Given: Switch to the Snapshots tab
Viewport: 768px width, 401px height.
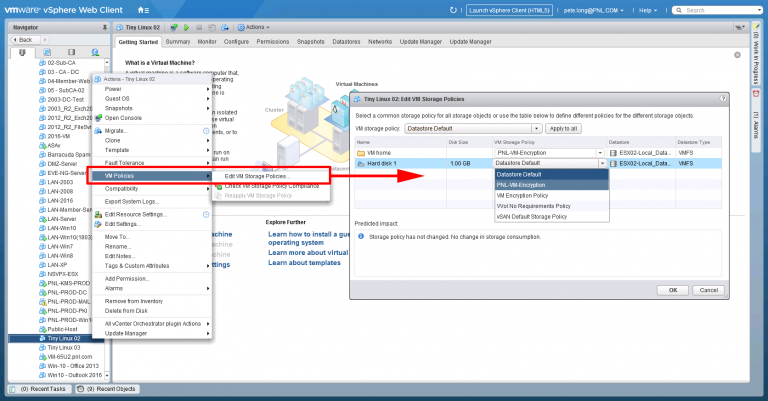Looking at the screenshot, I should (311, 42).
